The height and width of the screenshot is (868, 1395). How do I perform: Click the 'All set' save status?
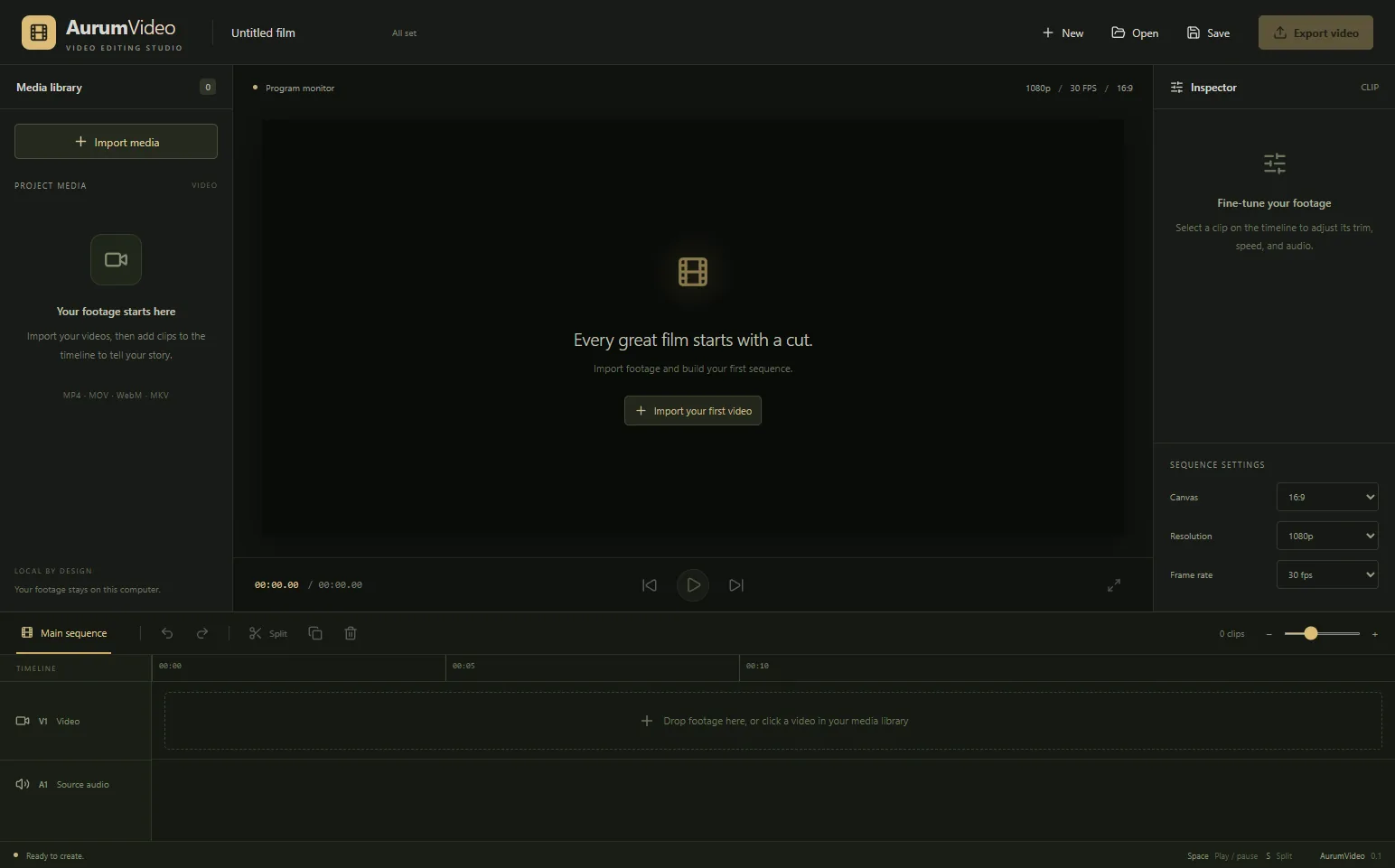click(x=404, y=33)
